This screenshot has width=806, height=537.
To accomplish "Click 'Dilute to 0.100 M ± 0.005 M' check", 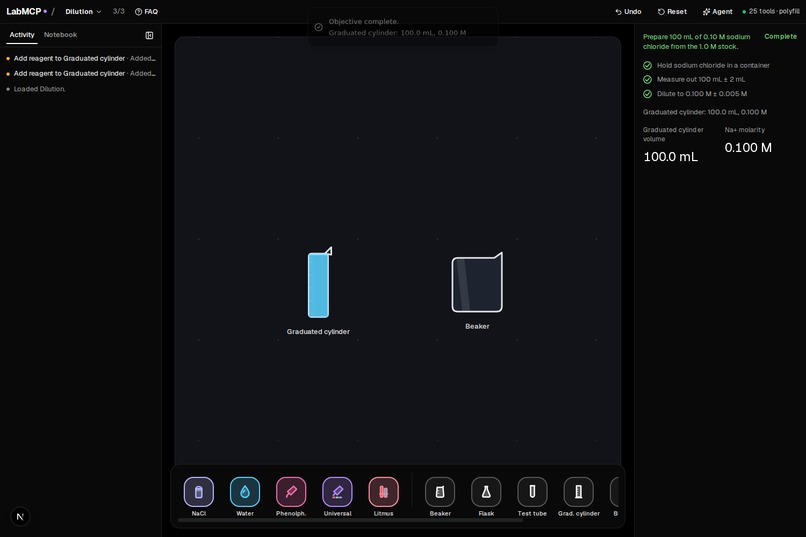I will 695,94.
